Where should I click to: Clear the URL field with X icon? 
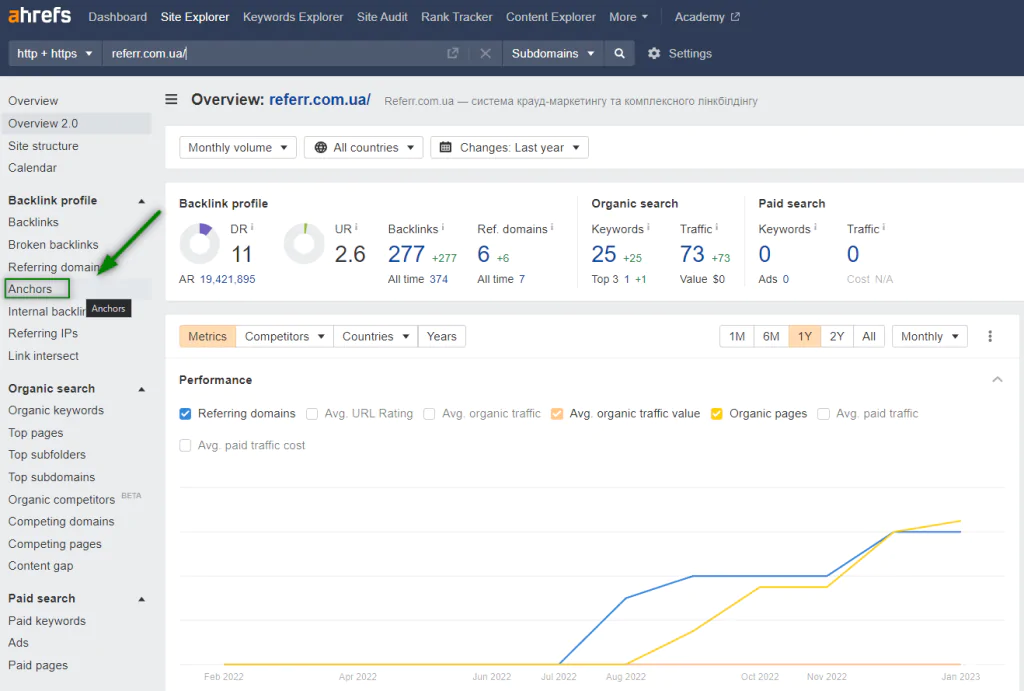click(485, 54)
